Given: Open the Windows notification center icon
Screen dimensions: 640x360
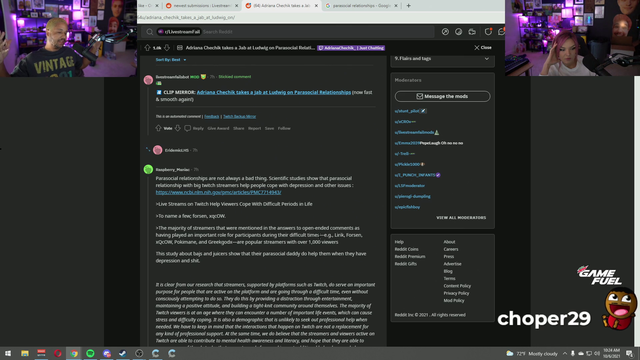Looking at the screenshot, I should (x=630, y=353).
